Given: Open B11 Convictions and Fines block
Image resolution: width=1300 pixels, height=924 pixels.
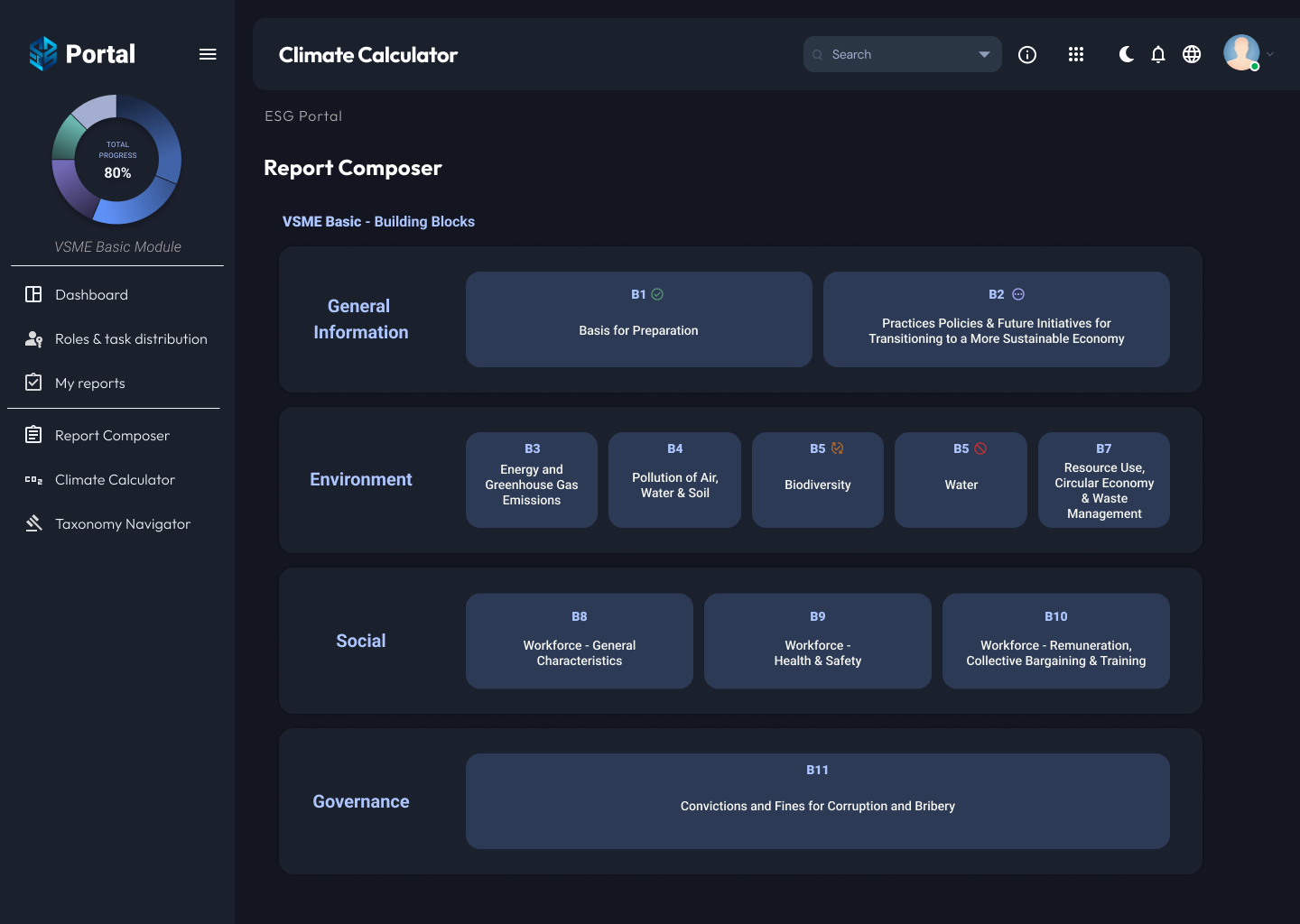Looking at the screenshot, I should click(x=817, y=801).
